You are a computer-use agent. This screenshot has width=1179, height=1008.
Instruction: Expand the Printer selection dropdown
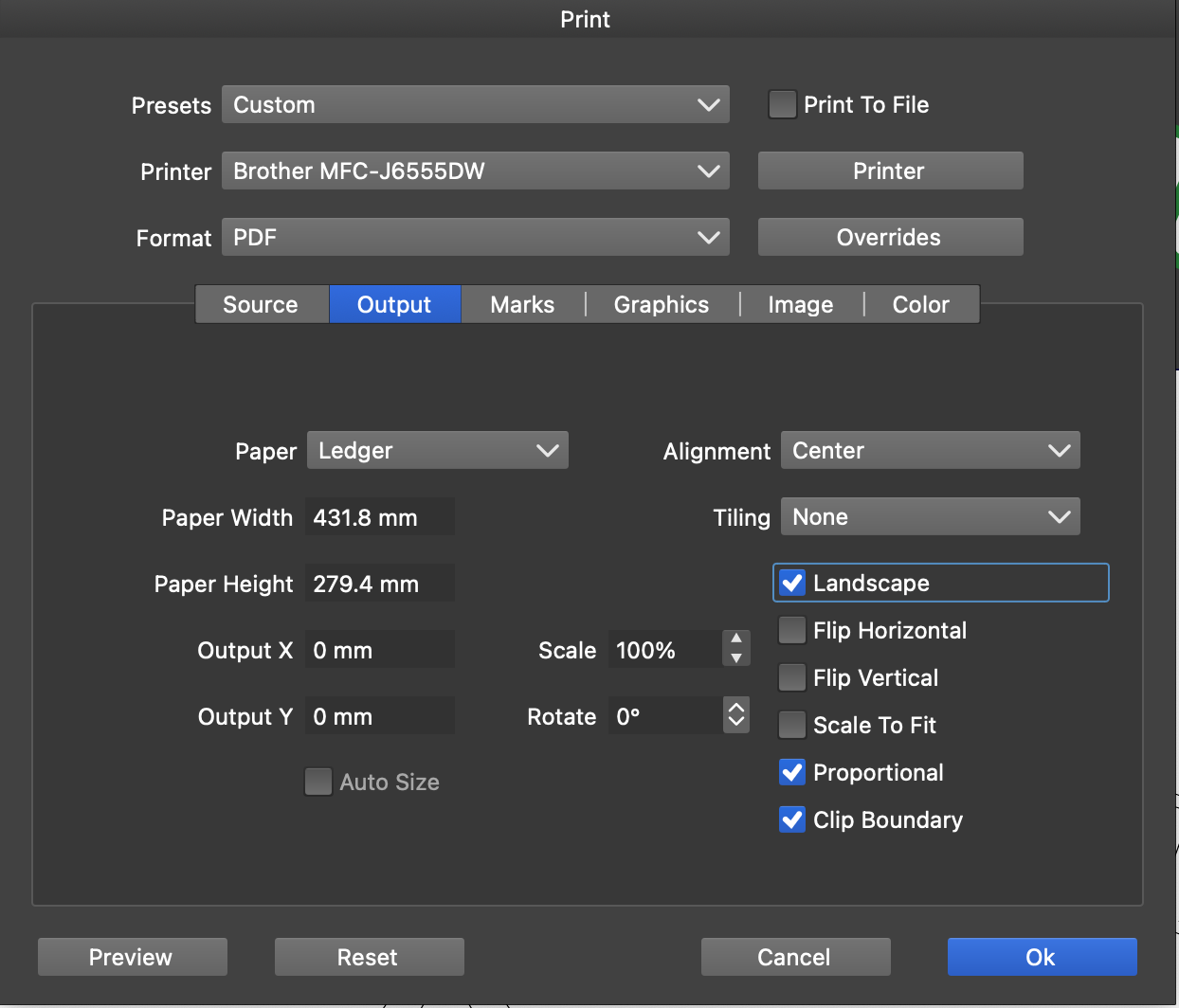point(475,171)
